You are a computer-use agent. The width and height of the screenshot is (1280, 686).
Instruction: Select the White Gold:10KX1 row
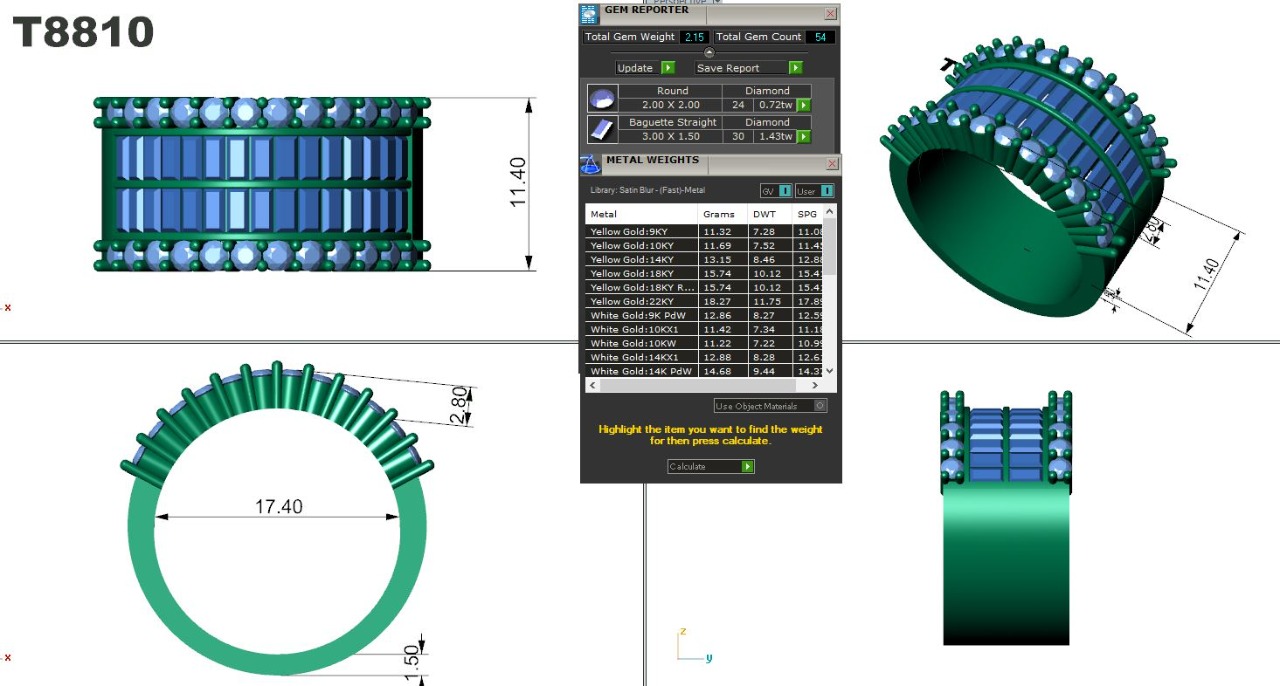704,330
